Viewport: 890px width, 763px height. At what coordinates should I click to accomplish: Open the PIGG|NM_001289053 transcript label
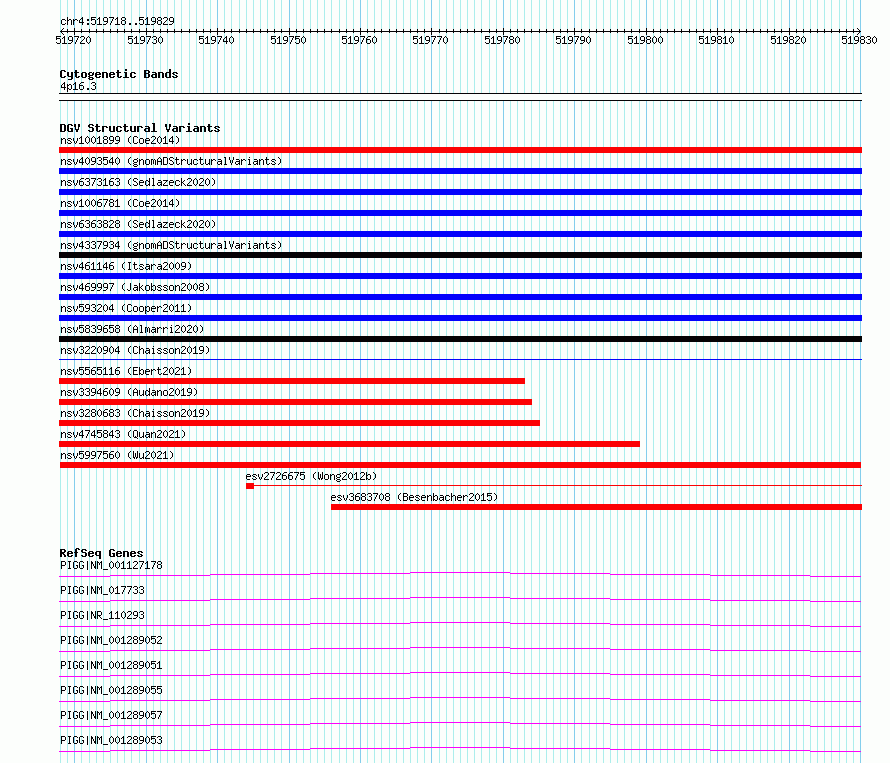pyautogui.click(x=111, y=740)
